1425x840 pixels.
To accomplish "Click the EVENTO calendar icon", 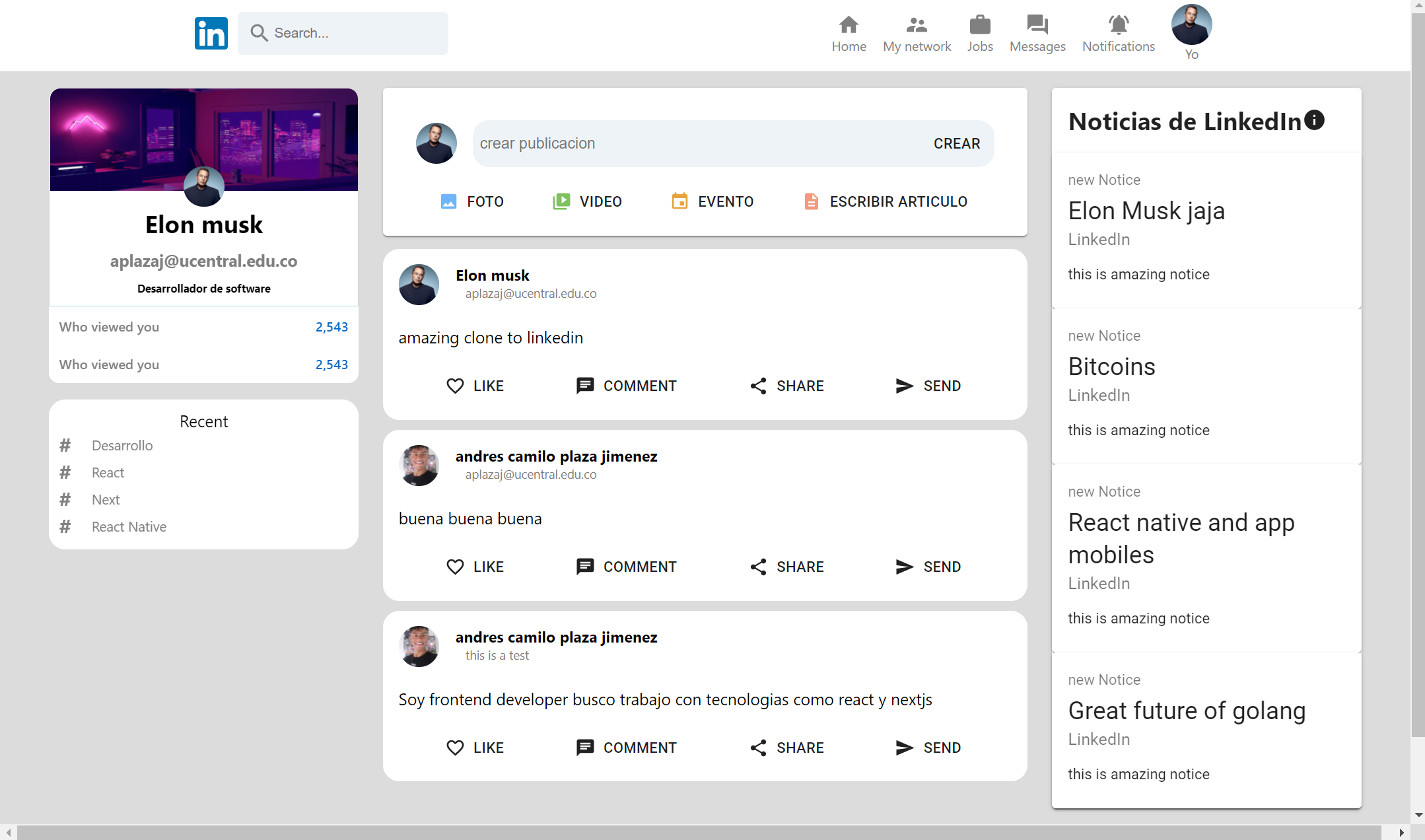I will point(680,201).
